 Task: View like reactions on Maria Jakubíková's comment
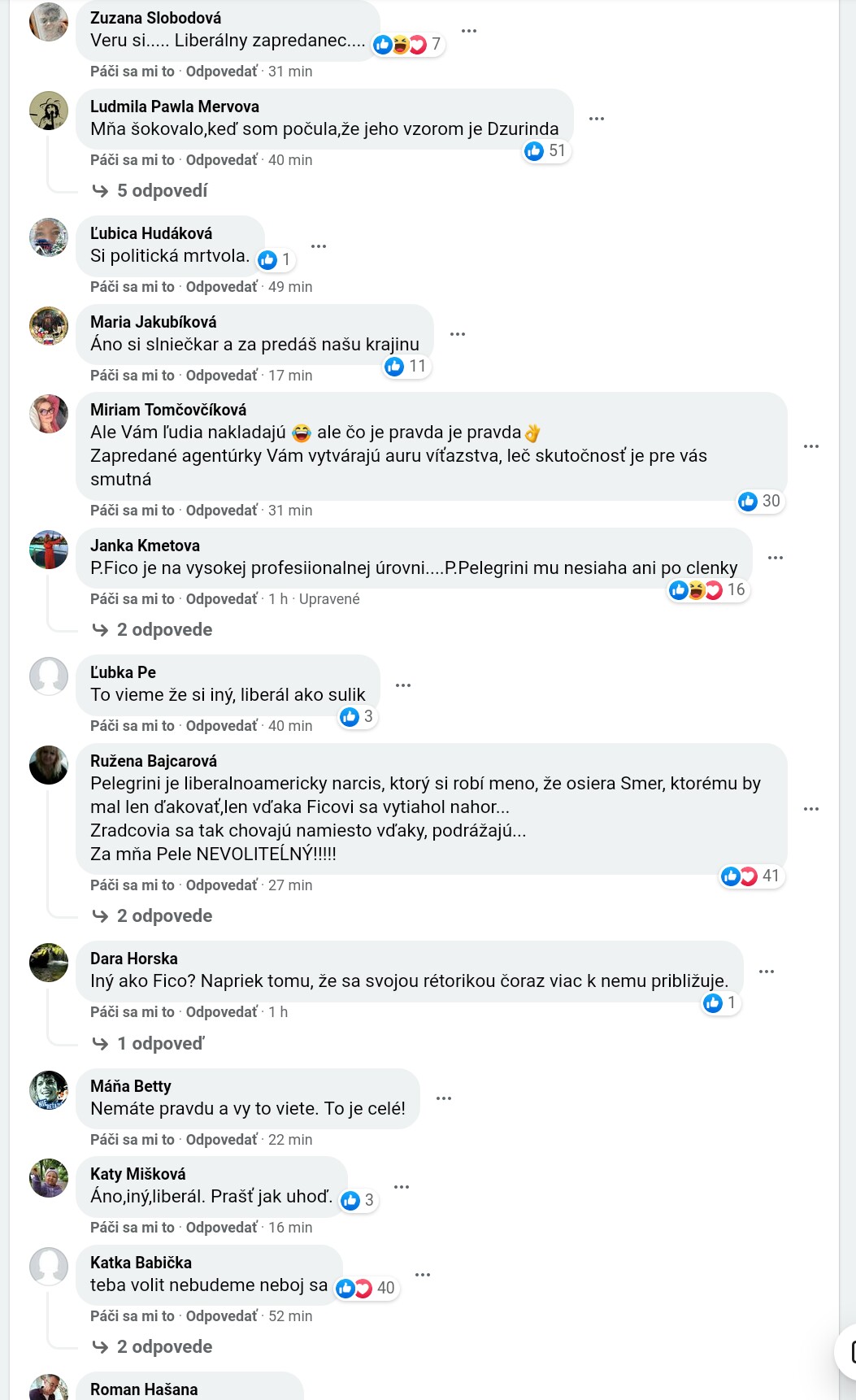coord(406,367)
